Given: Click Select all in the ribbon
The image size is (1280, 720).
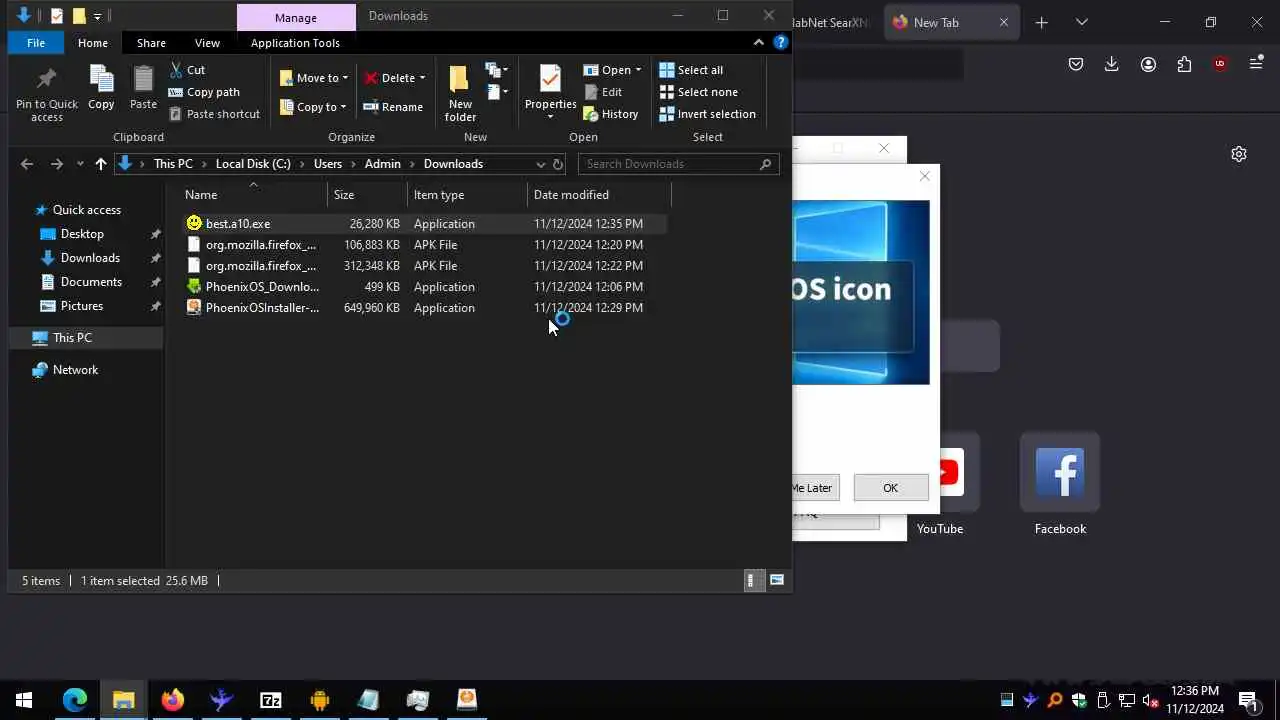Looking at the screenshot, I should (x=691, y=70).
